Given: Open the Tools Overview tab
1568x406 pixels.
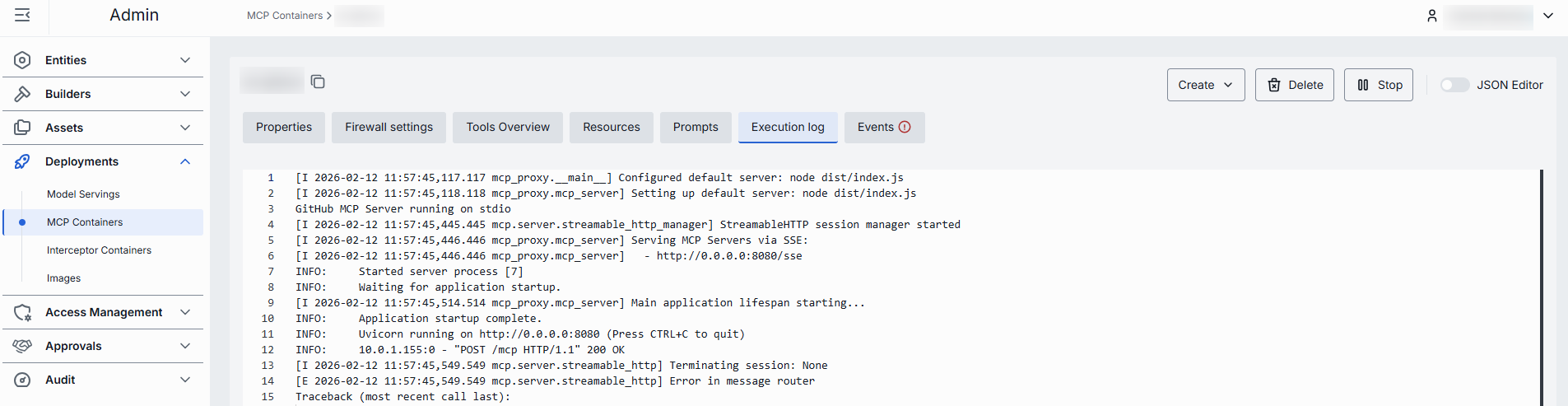Looking at the screenshot, I should pos(507,127).
